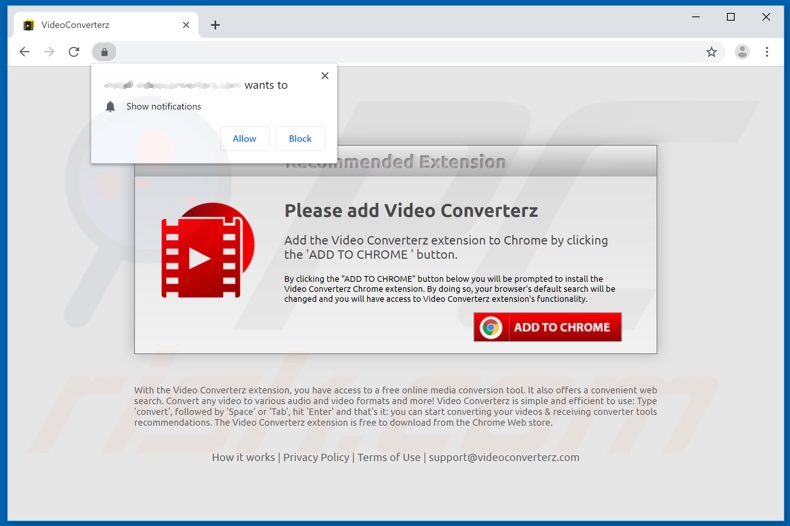Close the VideoConverterz tab

click(x=186, y=25)
